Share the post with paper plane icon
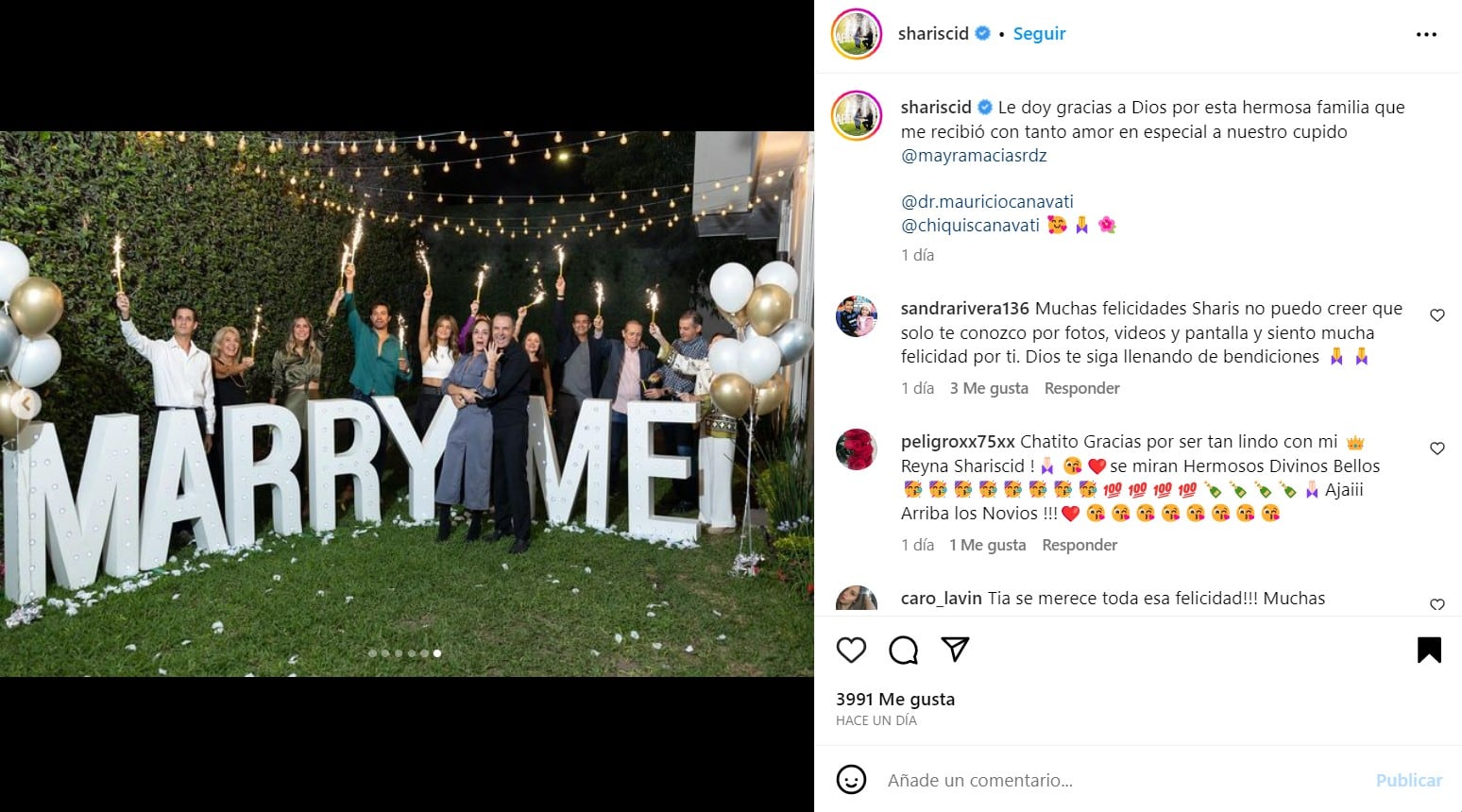This screenshot has width=1462, height=812. pos(955,650)
